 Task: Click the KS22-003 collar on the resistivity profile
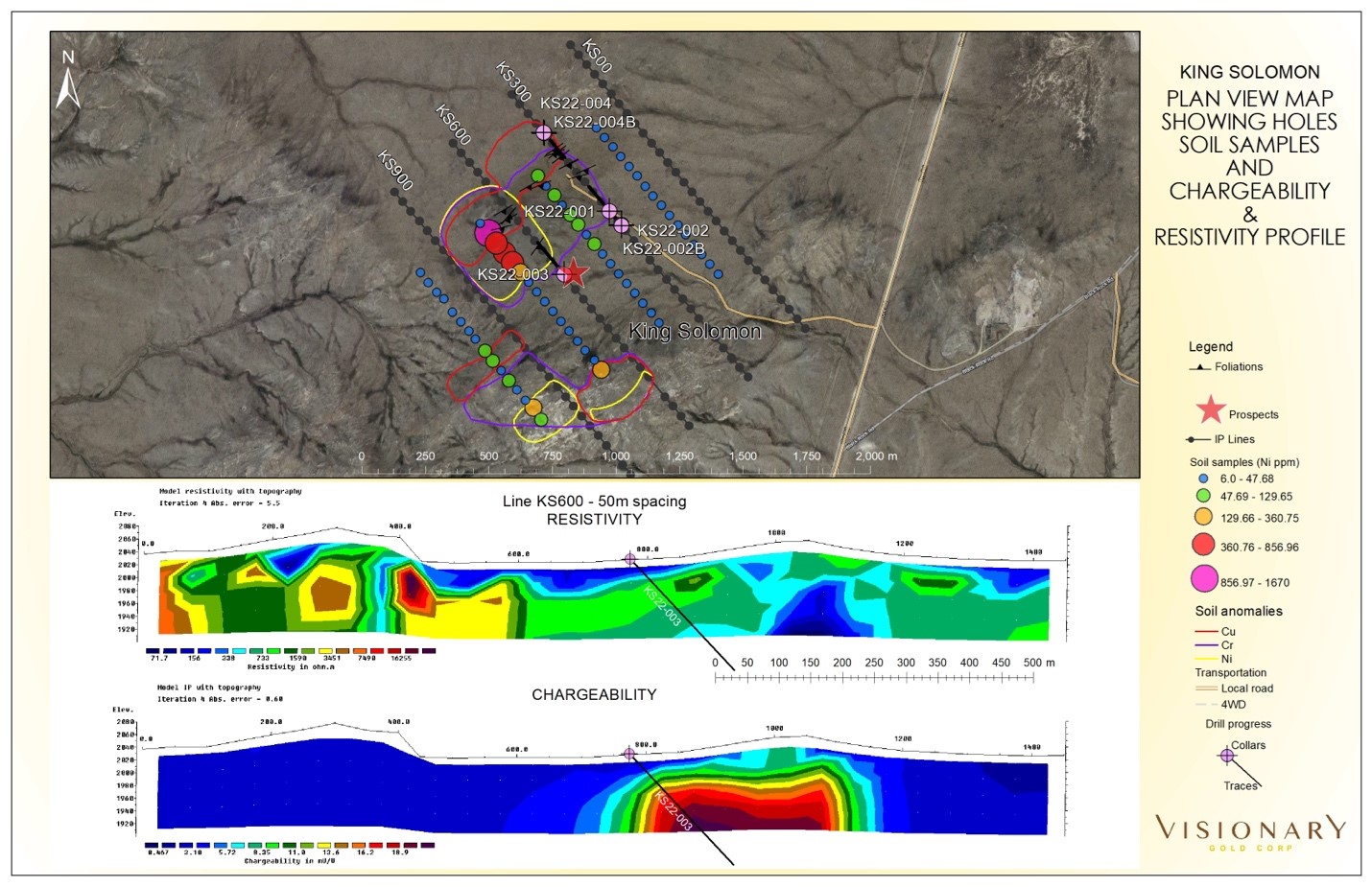(630, 559)
